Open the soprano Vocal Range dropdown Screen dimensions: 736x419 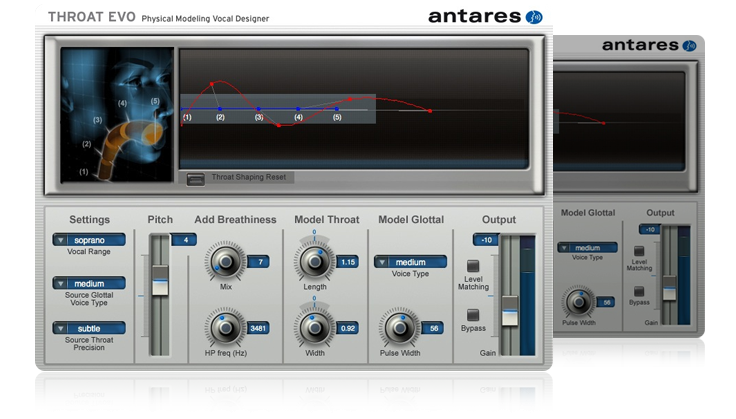click(89, 240)
